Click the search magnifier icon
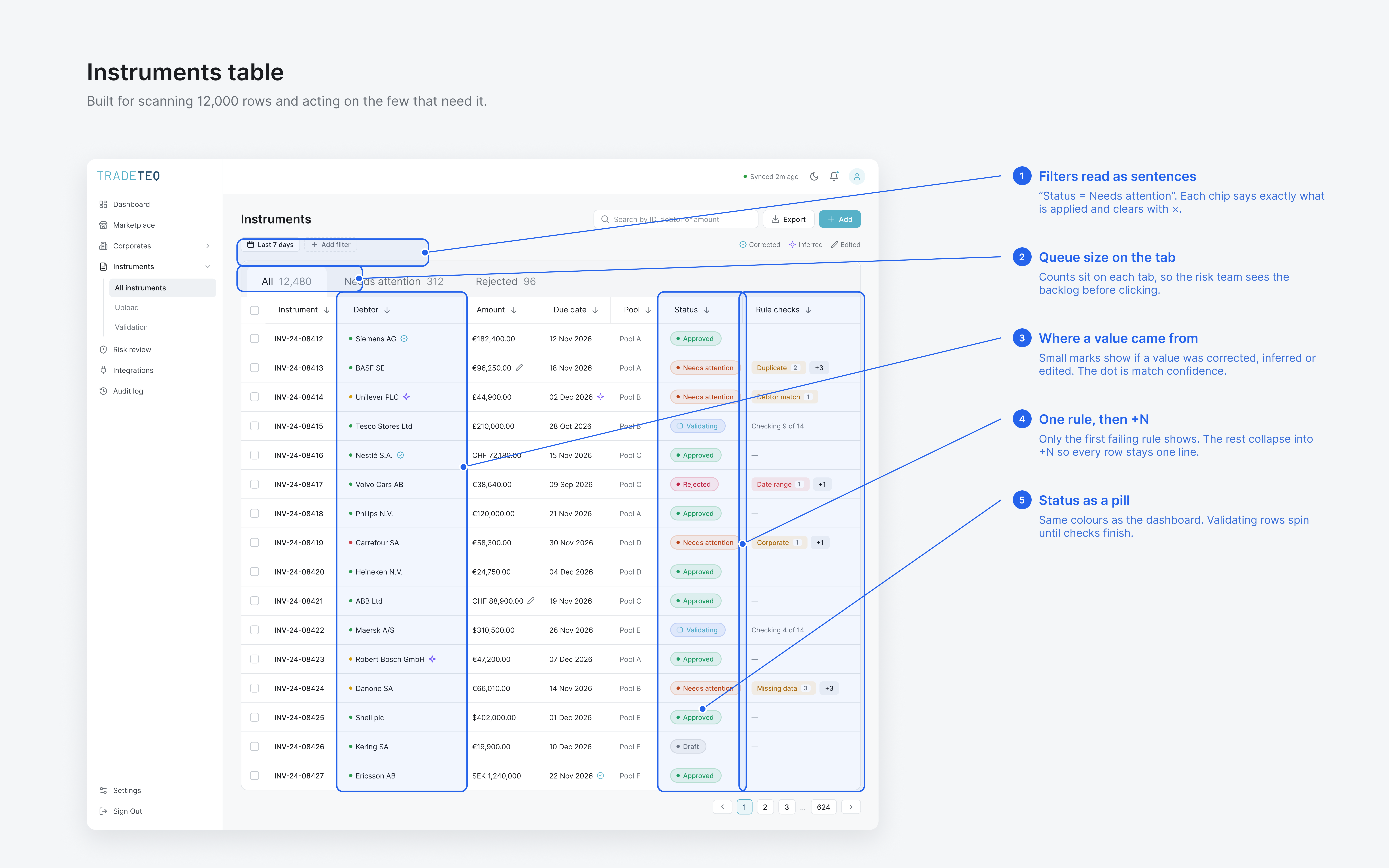The height and width of the screenshot is (868, 1389). tap(605, 219)
